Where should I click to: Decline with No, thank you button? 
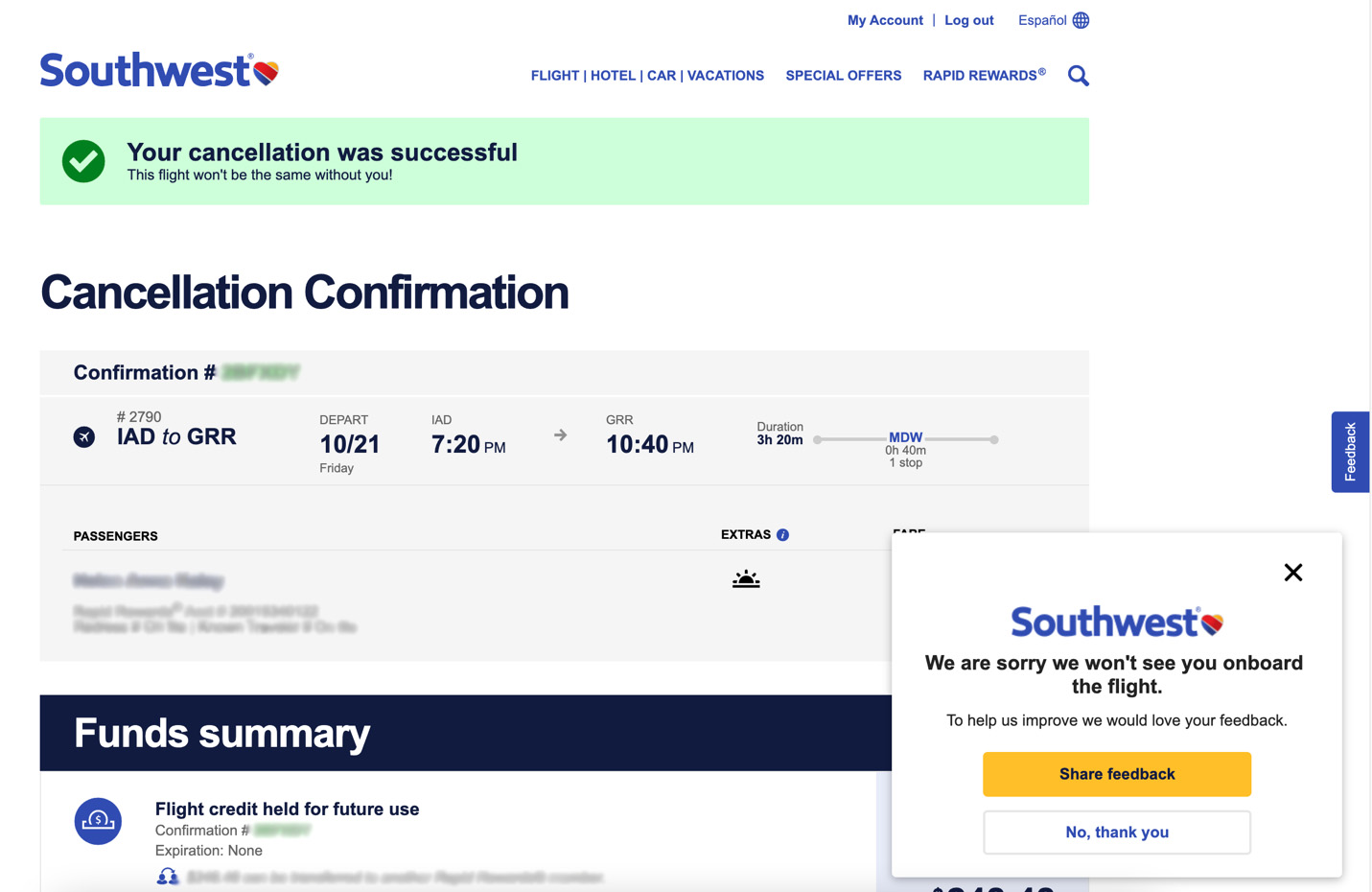click(1116, 833)
